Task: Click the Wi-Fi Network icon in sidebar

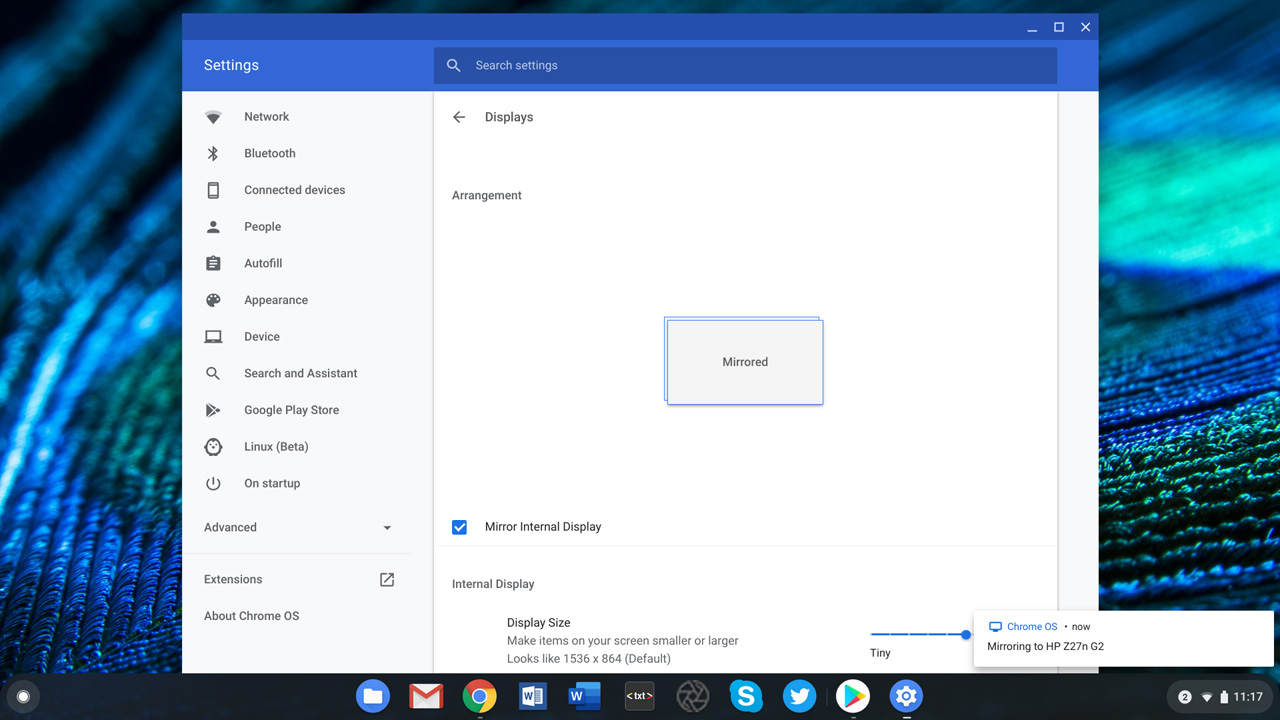Action: tap(213, 117)
